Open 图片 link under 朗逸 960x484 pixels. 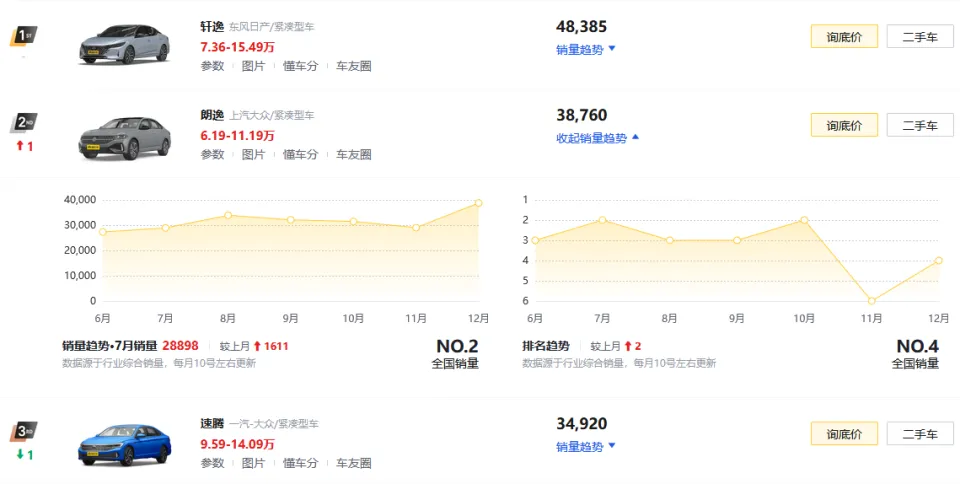click(253, 155)
